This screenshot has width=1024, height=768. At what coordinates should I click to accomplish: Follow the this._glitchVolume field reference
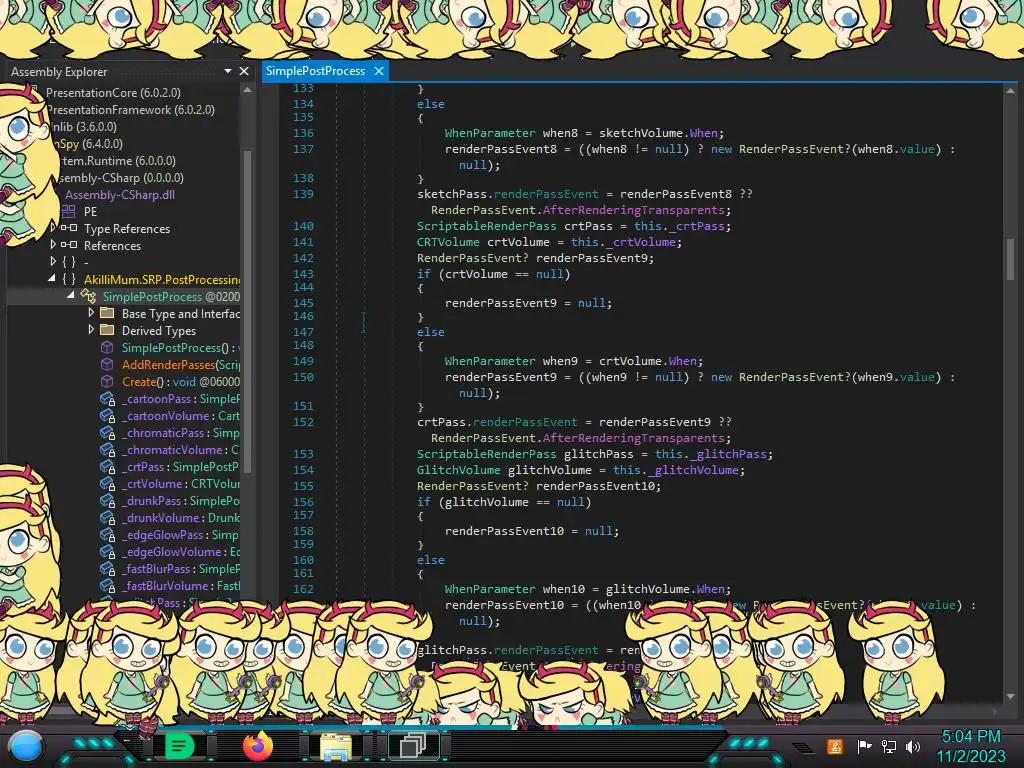click(675, 470)
